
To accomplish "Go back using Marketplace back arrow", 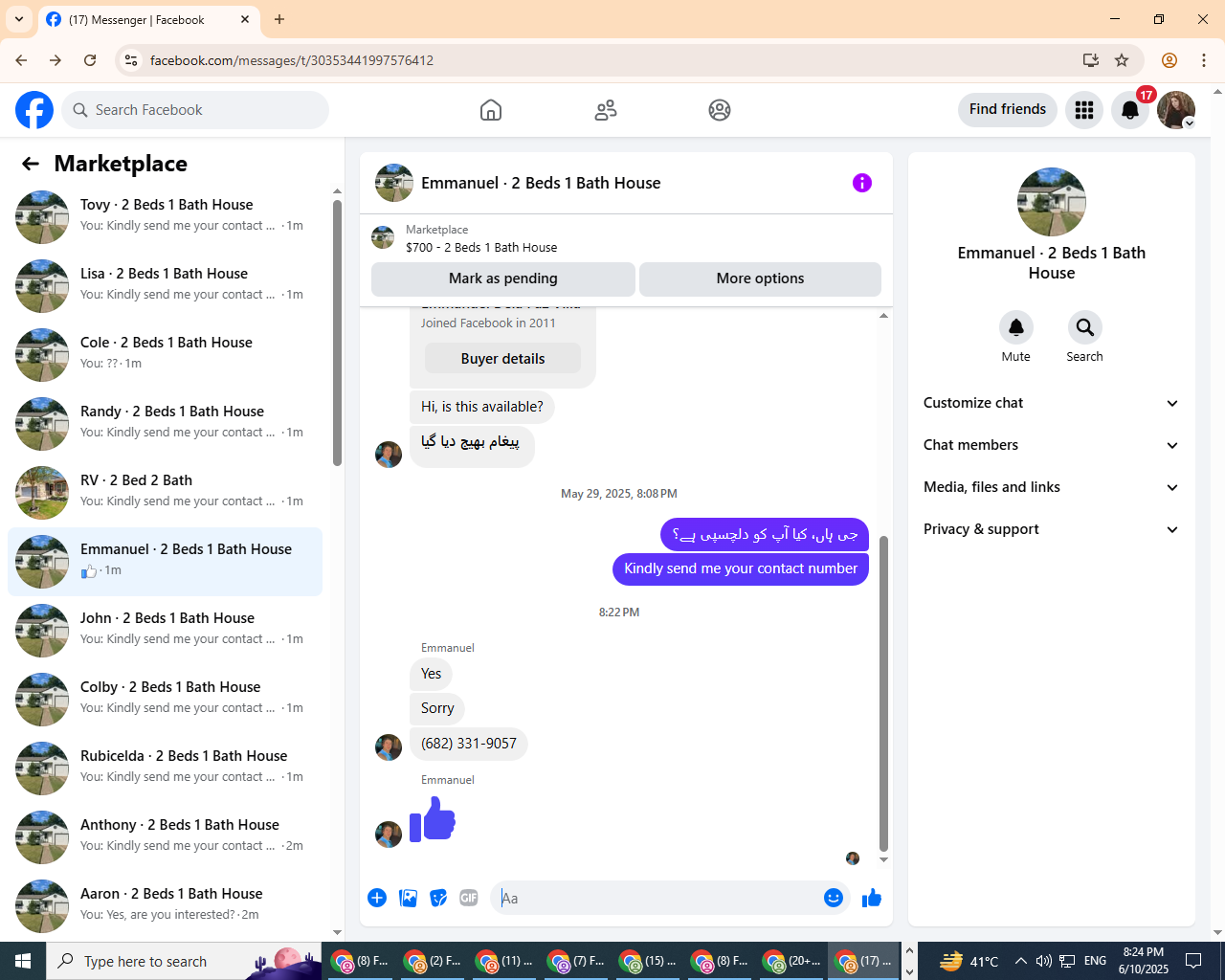I will click(31, 164).
